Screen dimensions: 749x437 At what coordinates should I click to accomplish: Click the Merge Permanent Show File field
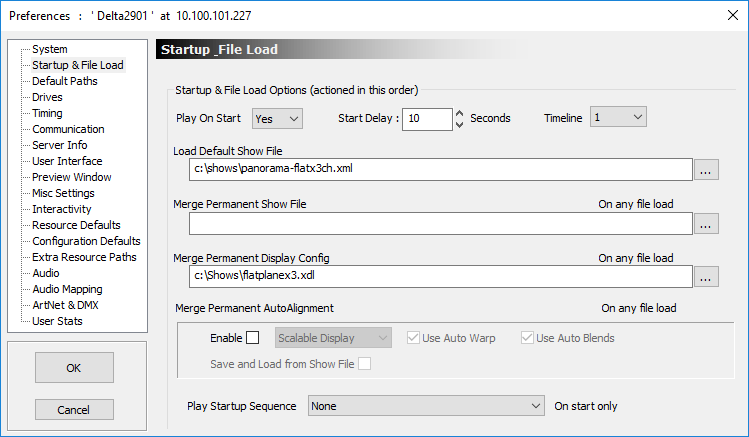440,224
